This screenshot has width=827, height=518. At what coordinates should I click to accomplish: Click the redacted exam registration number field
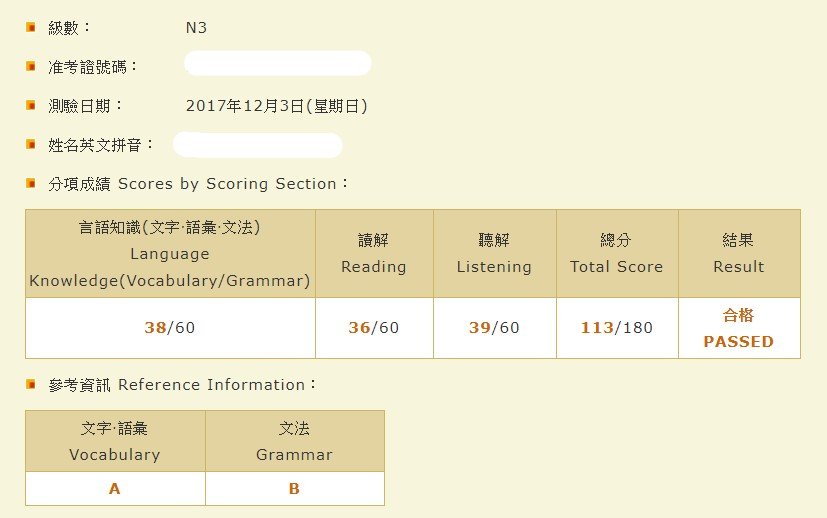[278, 63]
